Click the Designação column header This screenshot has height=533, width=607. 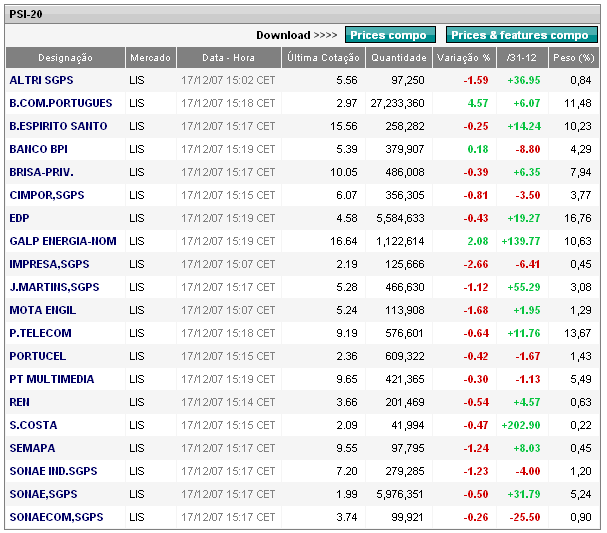pyautogui.click(x=65, y=58)
